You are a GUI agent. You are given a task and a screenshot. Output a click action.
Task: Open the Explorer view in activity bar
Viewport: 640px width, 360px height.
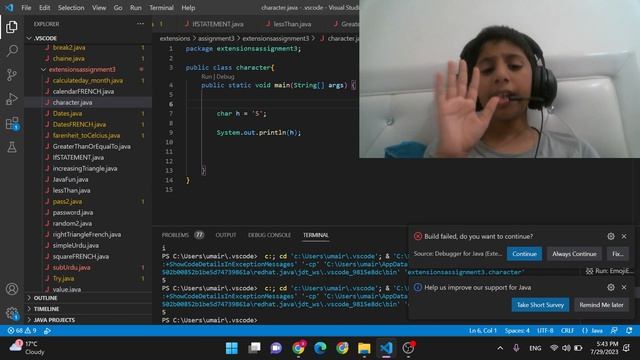(x=12, y=27)
